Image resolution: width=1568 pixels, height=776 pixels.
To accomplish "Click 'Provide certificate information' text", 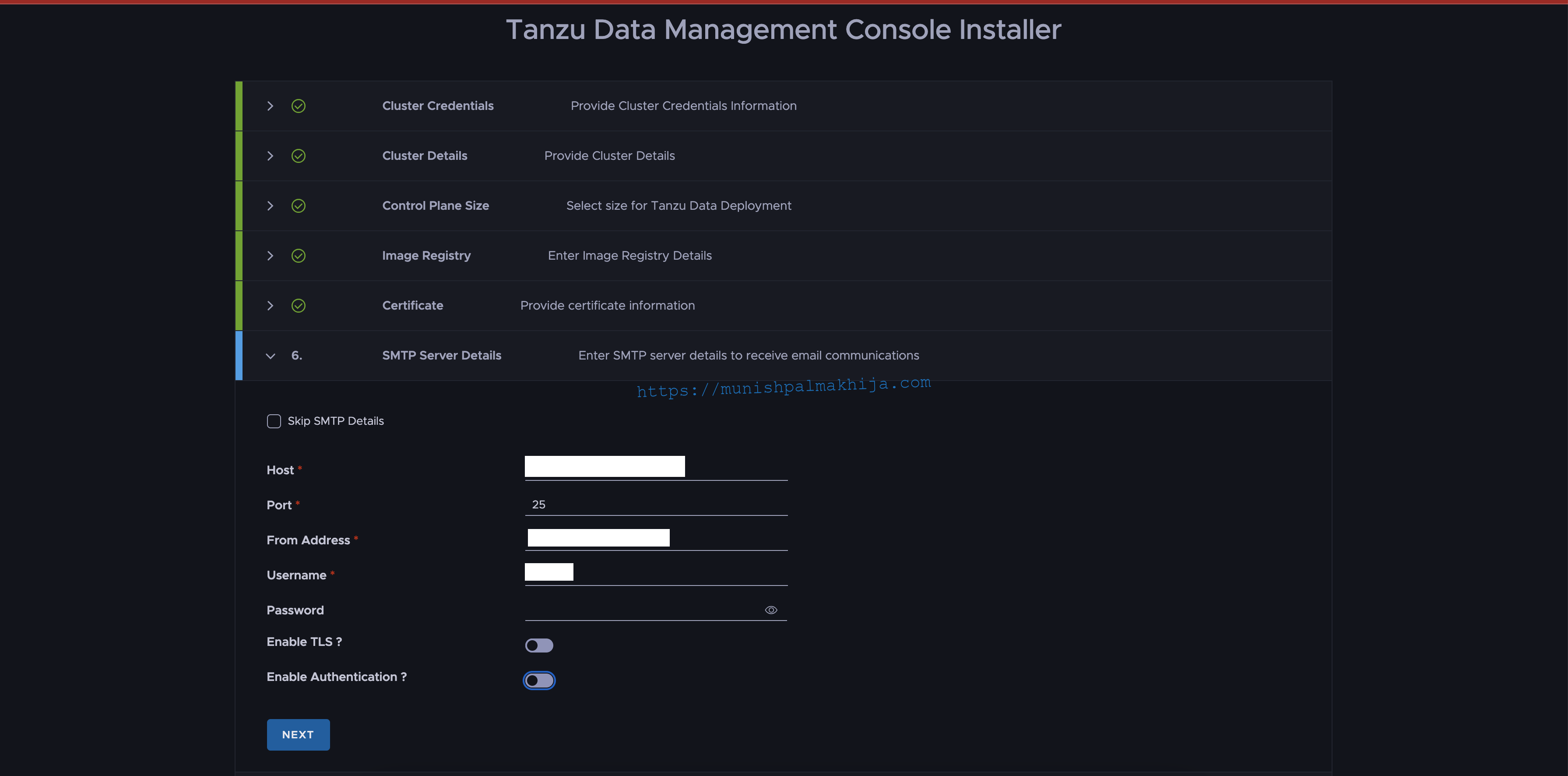I will (x=608, y=306).
